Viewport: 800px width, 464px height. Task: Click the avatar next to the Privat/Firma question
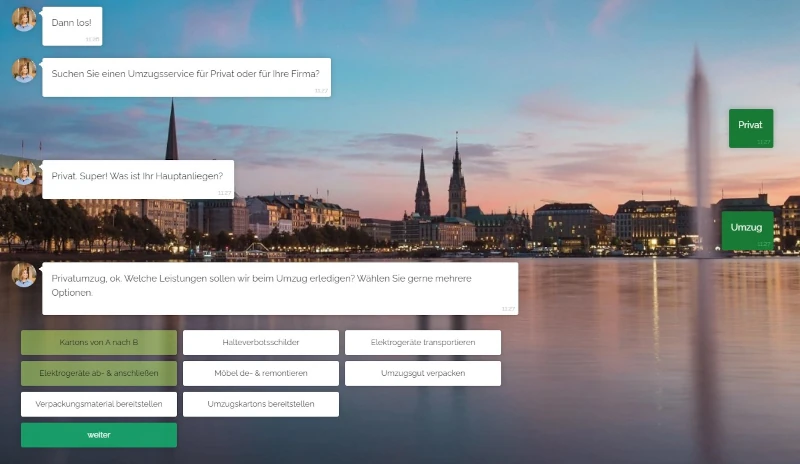coord(24,70)
